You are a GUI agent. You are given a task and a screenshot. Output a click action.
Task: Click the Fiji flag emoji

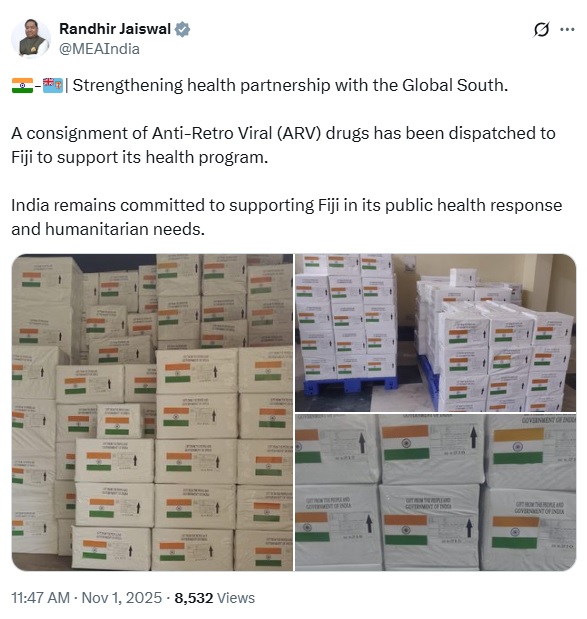53,86
